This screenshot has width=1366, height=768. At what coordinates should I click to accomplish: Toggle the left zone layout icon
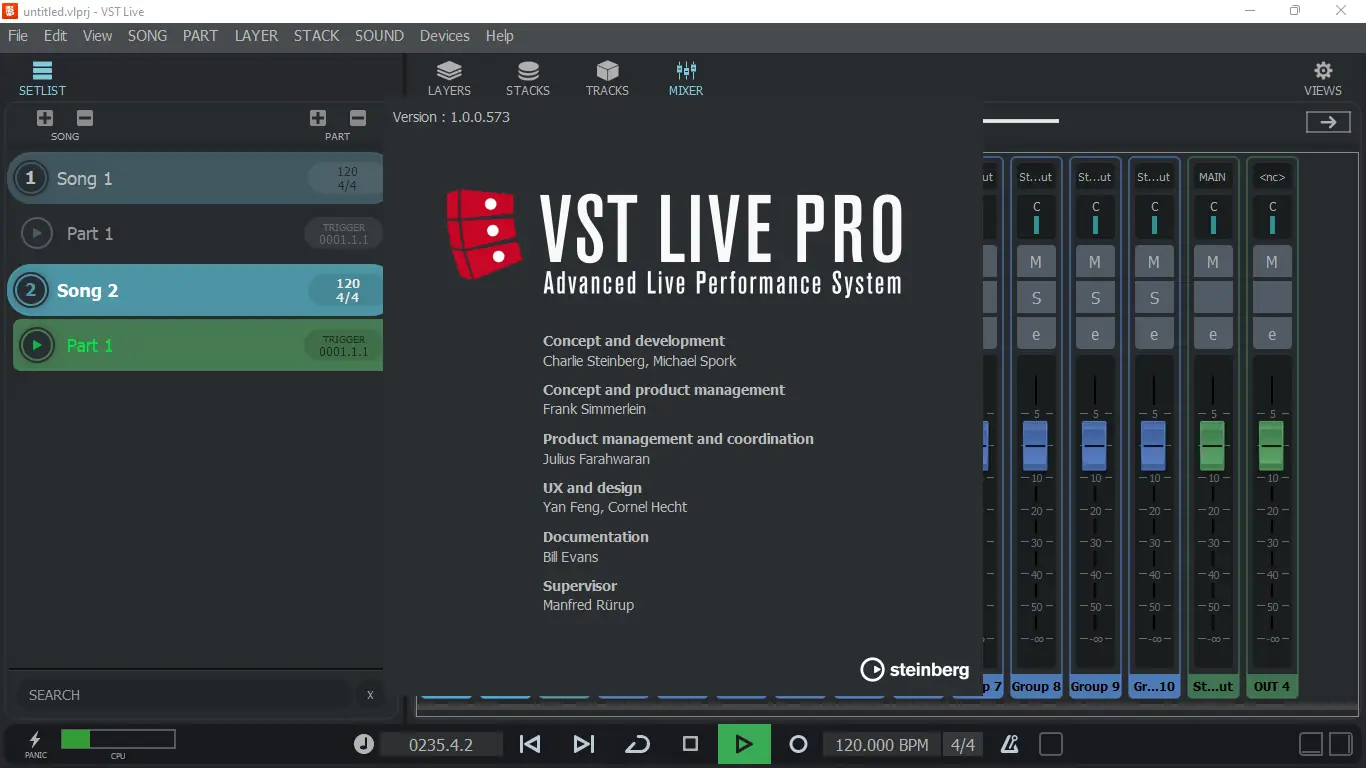[1311, 744]
